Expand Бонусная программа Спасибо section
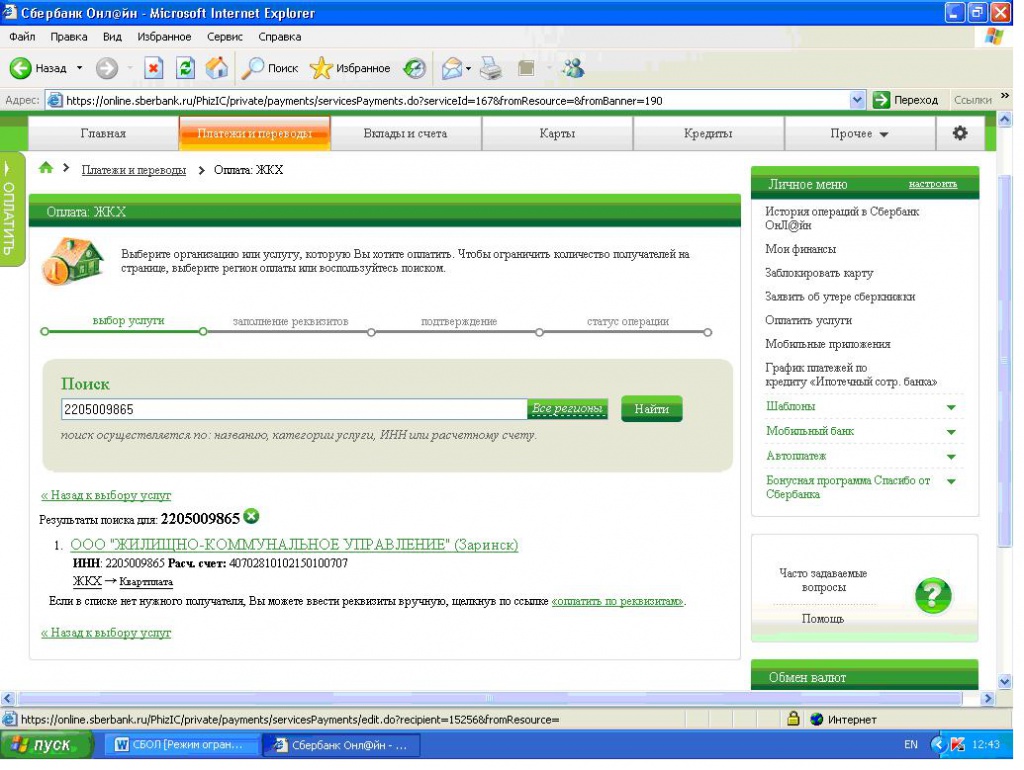Viewport: 1024px width, 770px height. click(x=951, y=482)
